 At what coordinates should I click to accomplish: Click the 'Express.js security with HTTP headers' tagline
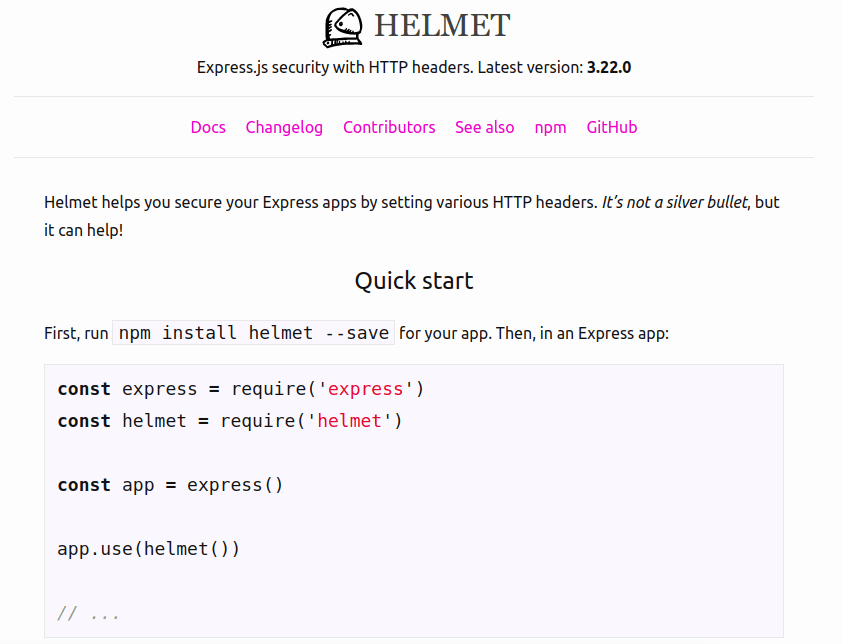(x=335, y=68)
